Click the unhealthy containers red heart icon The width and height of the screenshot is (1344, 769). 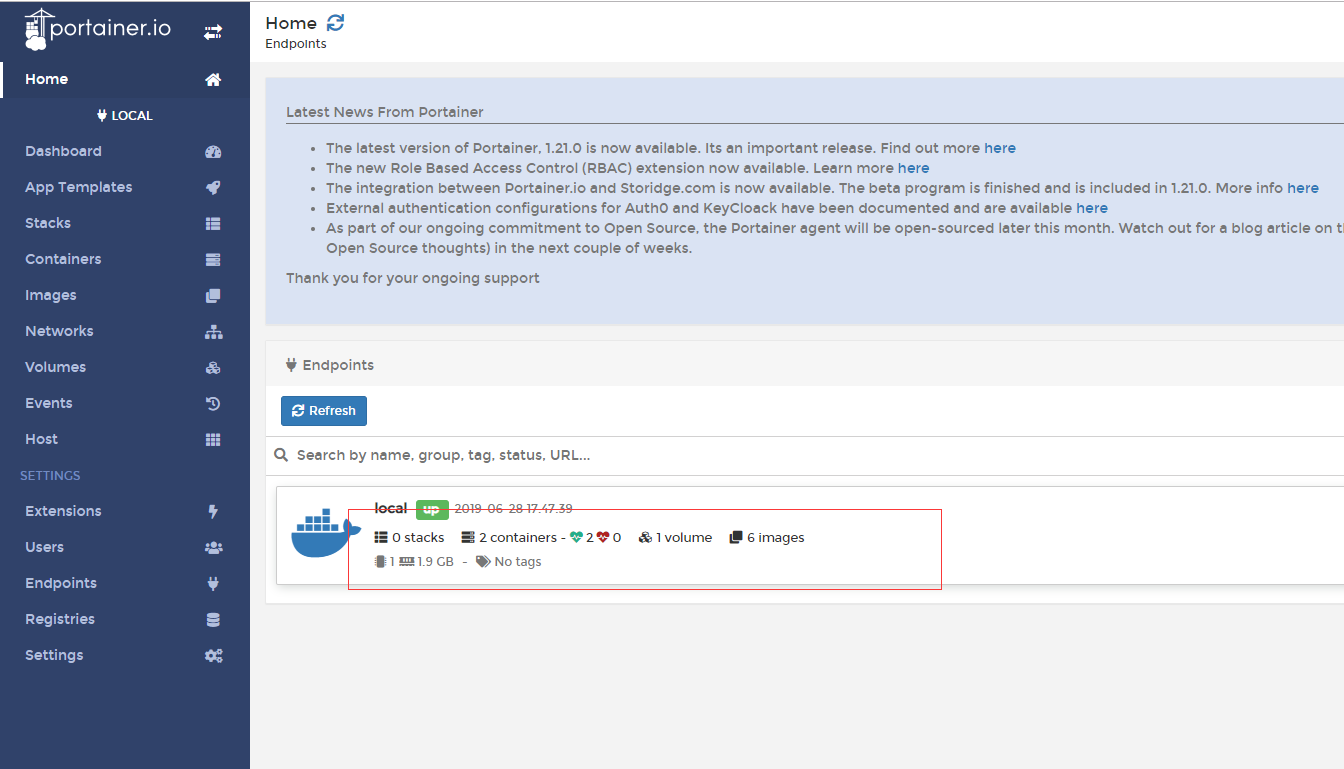(x=603, y=537)
